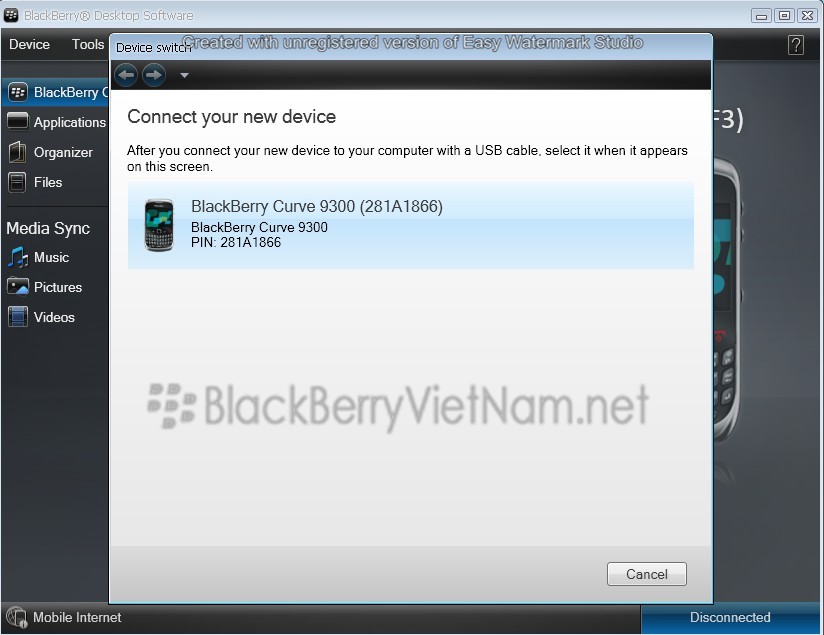Open Videos sync via its film icon
824x635 pixels.
point(18,317)
